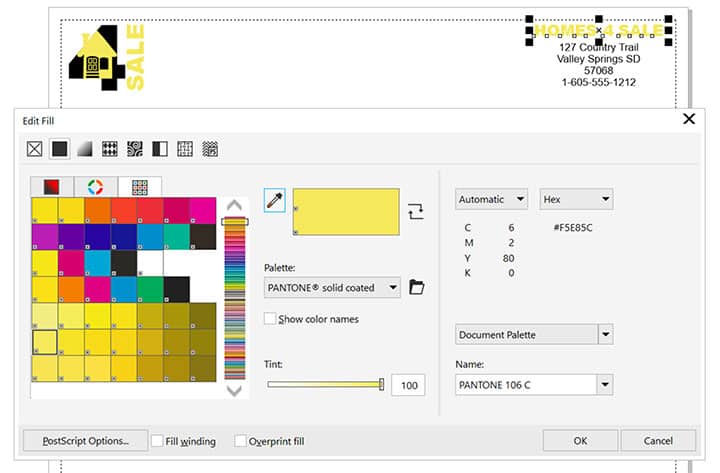720x473 pixels.
Task: Expand the Hex color format dropdown
Action: (x=576, y=199)
